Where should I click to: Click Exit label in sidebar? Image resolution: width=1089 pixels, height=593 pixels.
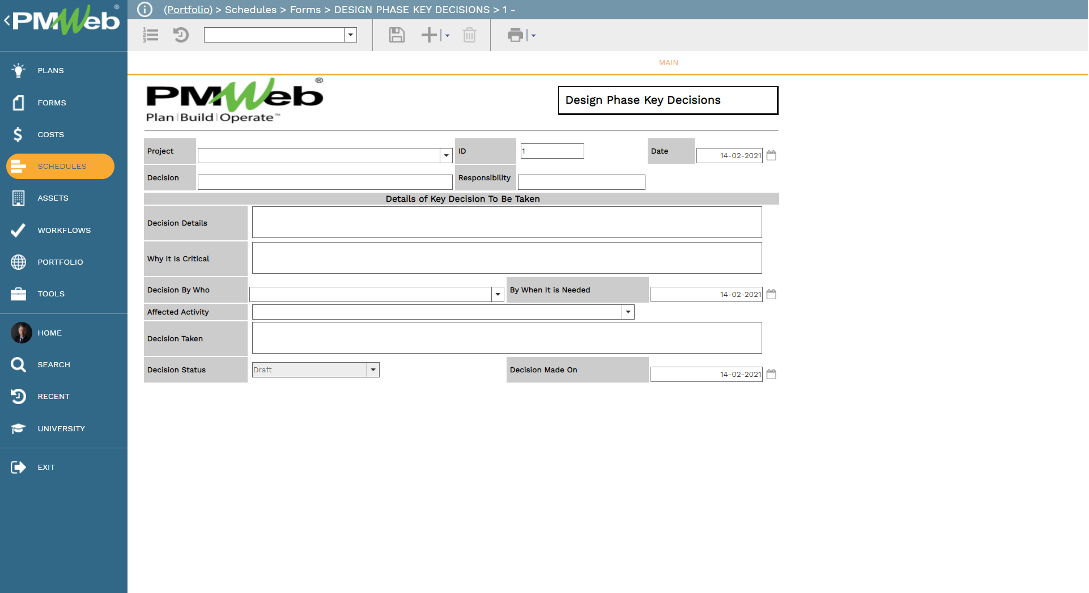click(x=46, y=467)
